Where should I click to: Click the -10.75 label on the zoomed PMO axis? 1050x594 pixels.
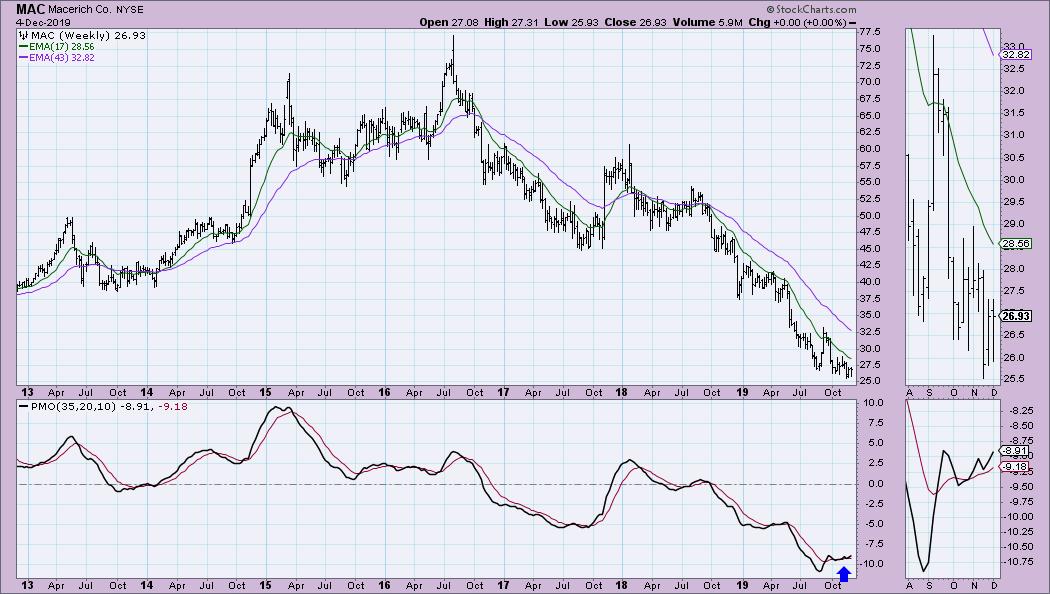(x=1017, y=561)
